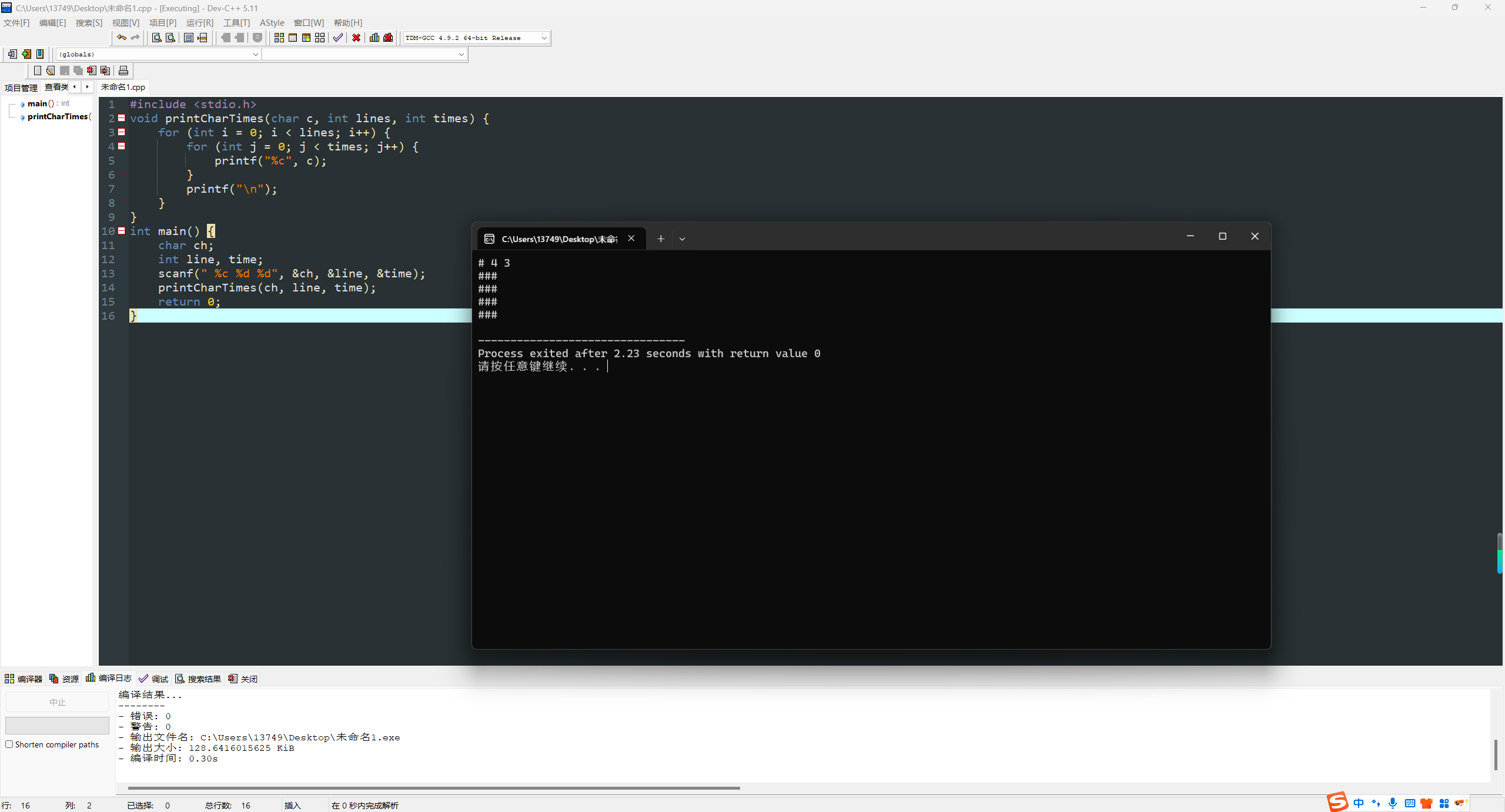Click the Find magnifier icon

156,38
